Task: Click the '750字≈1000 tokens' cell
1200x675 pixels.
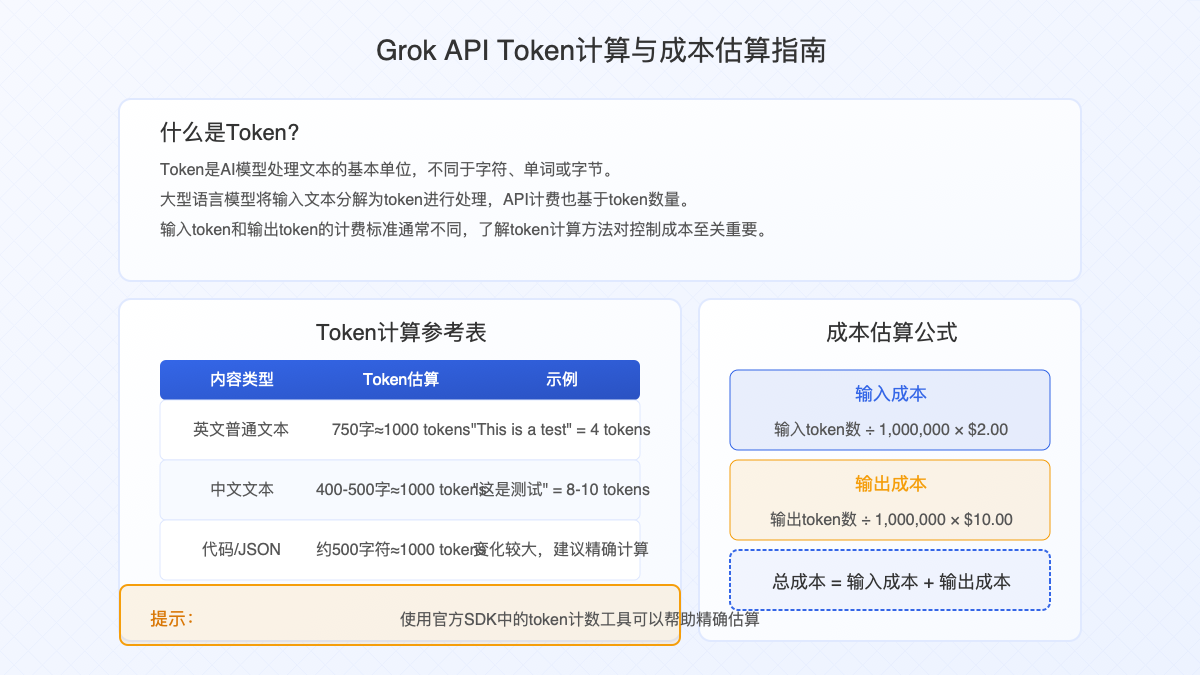Action: coord(400,429)
